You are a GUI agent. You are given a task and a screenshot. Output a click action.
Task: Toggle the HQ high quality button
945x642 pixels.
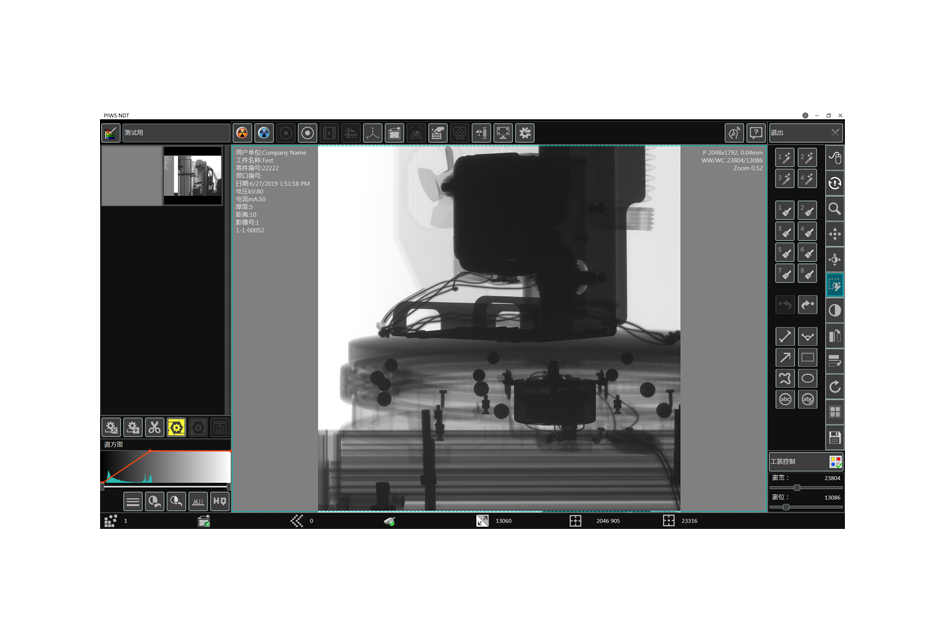tap(219, 501)
